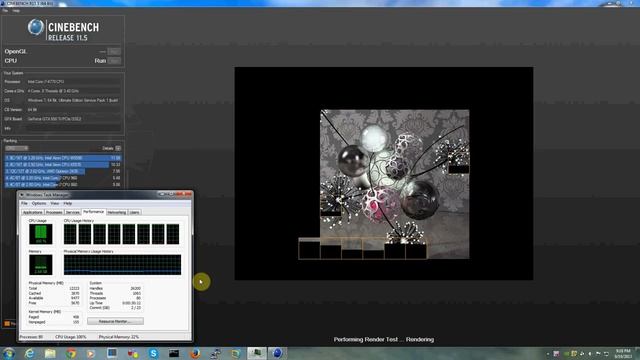Click the first CPU Usage History graph
This screenshot has width=640, height=360.
point(70,234)
